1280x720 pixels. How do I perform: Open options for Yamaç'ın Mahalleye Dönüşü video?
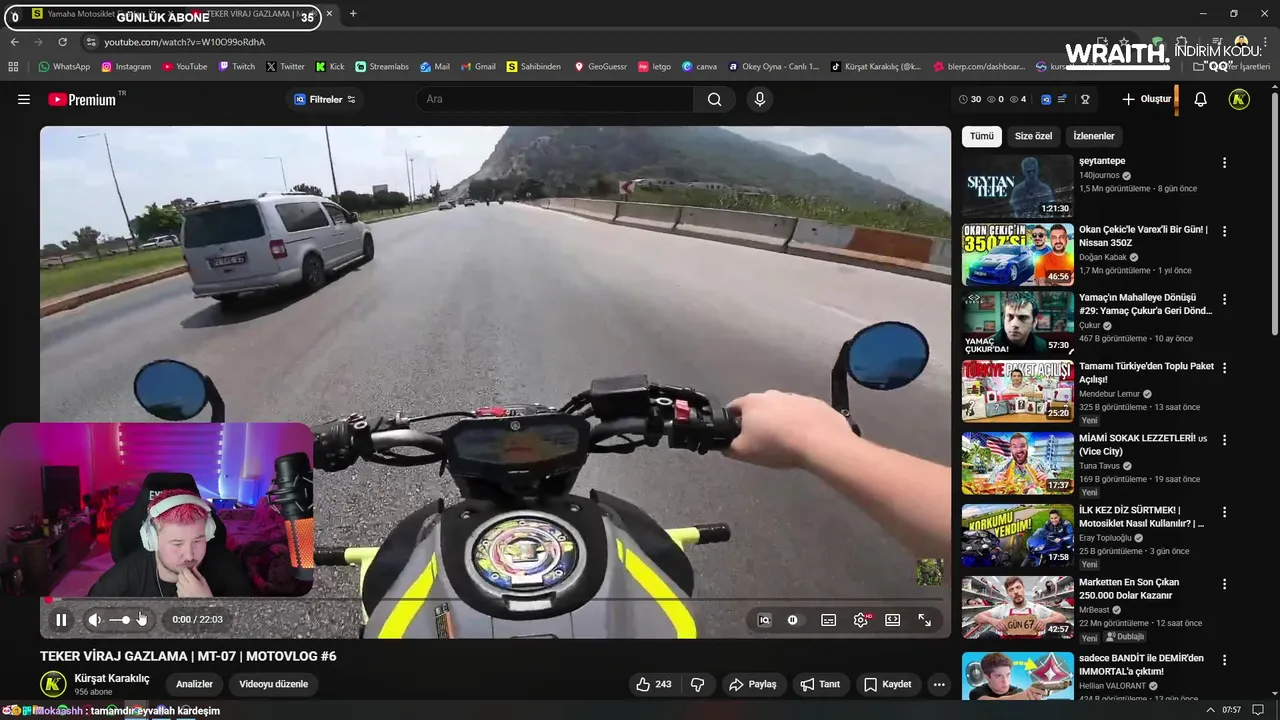[x=1224, y=299]
